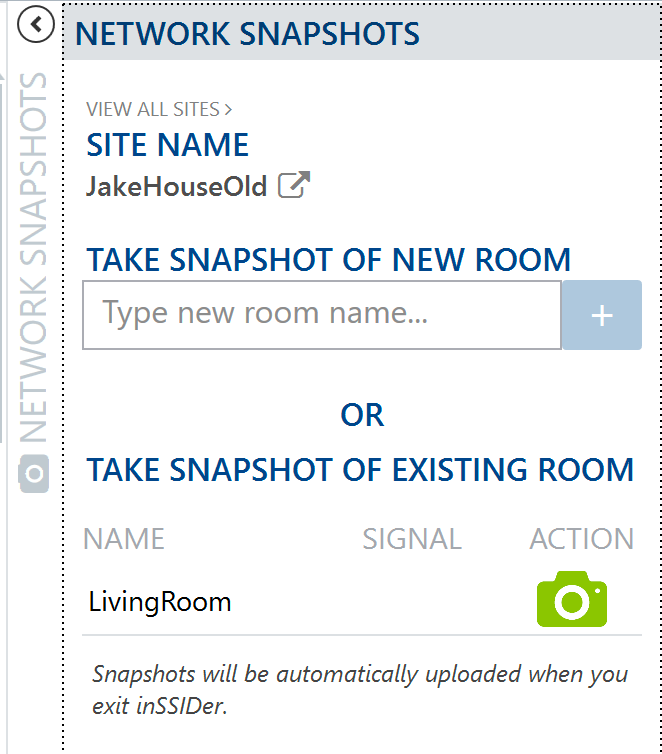Click the Take Snapshot of Existing Room heading

pos(360,469)
